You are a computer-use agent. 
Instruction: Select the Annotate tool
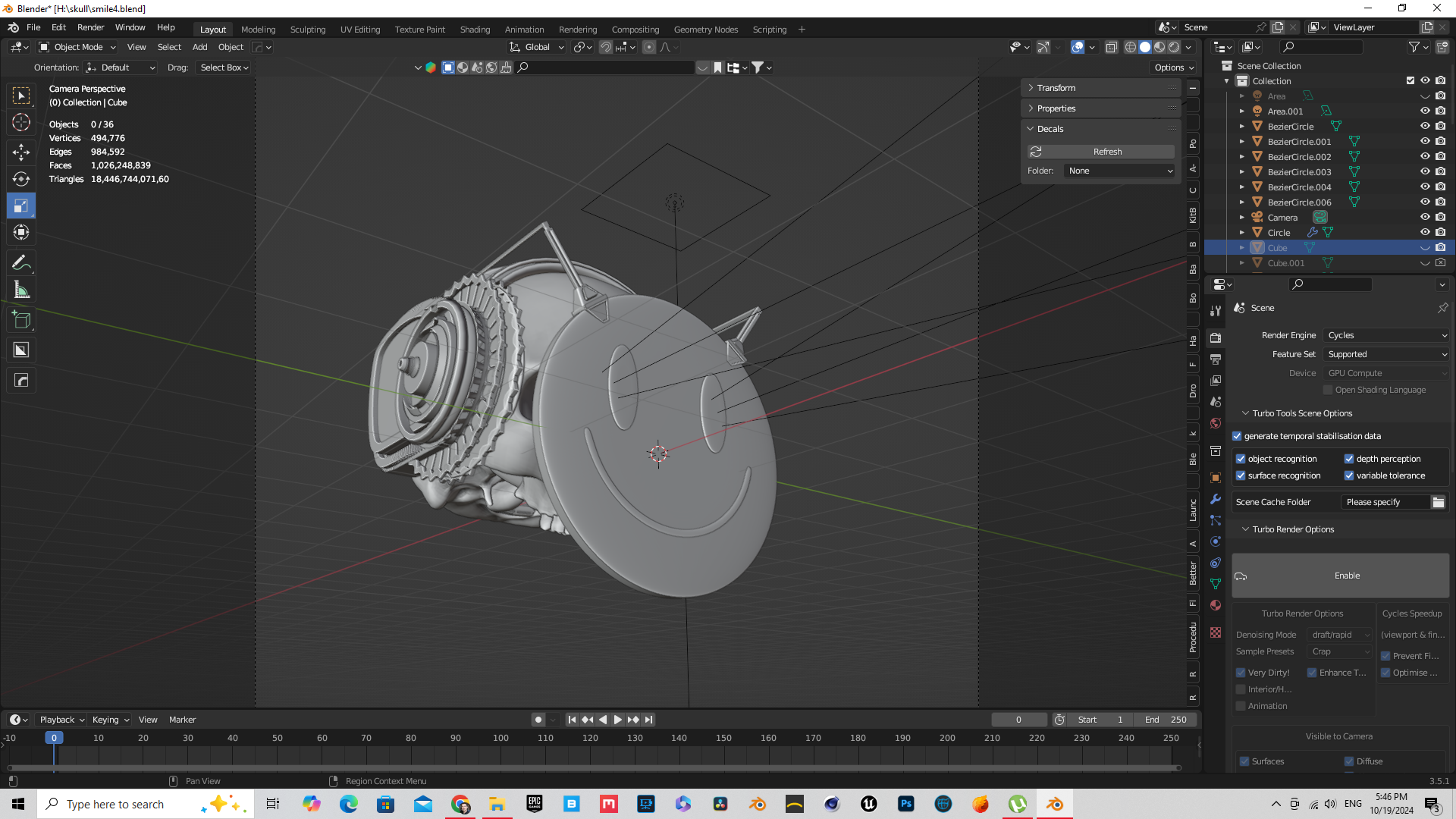tap(21, 263)
